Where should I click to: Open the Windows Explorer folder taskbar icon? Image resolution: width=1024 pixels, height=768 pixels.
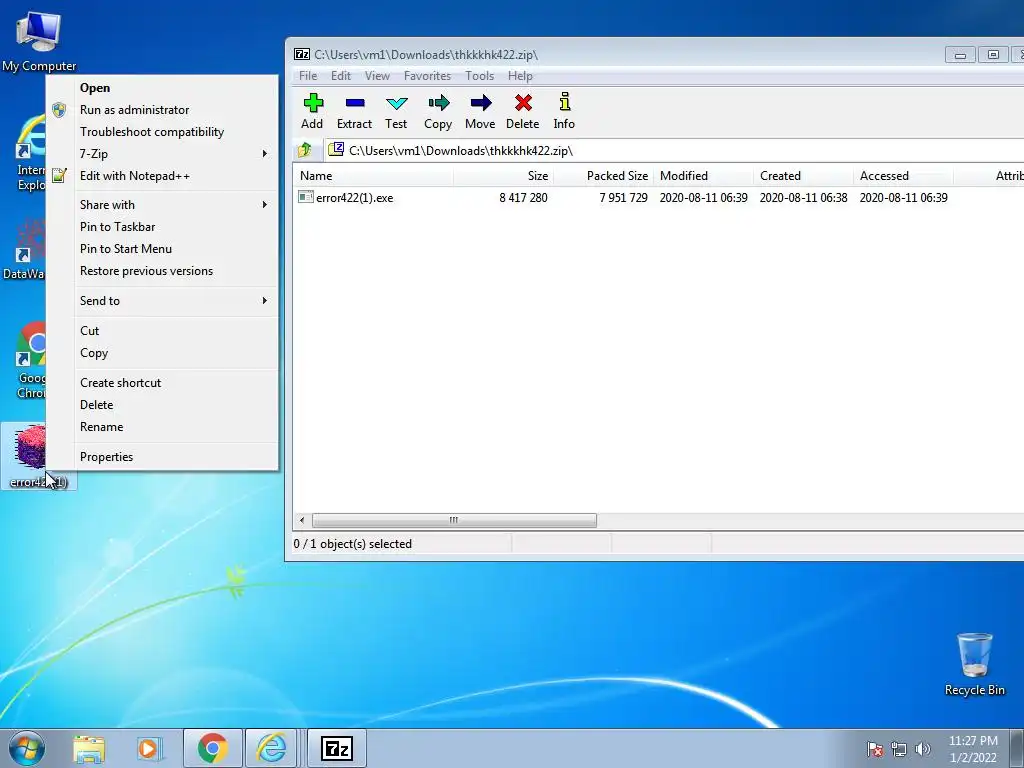[89, 748]
